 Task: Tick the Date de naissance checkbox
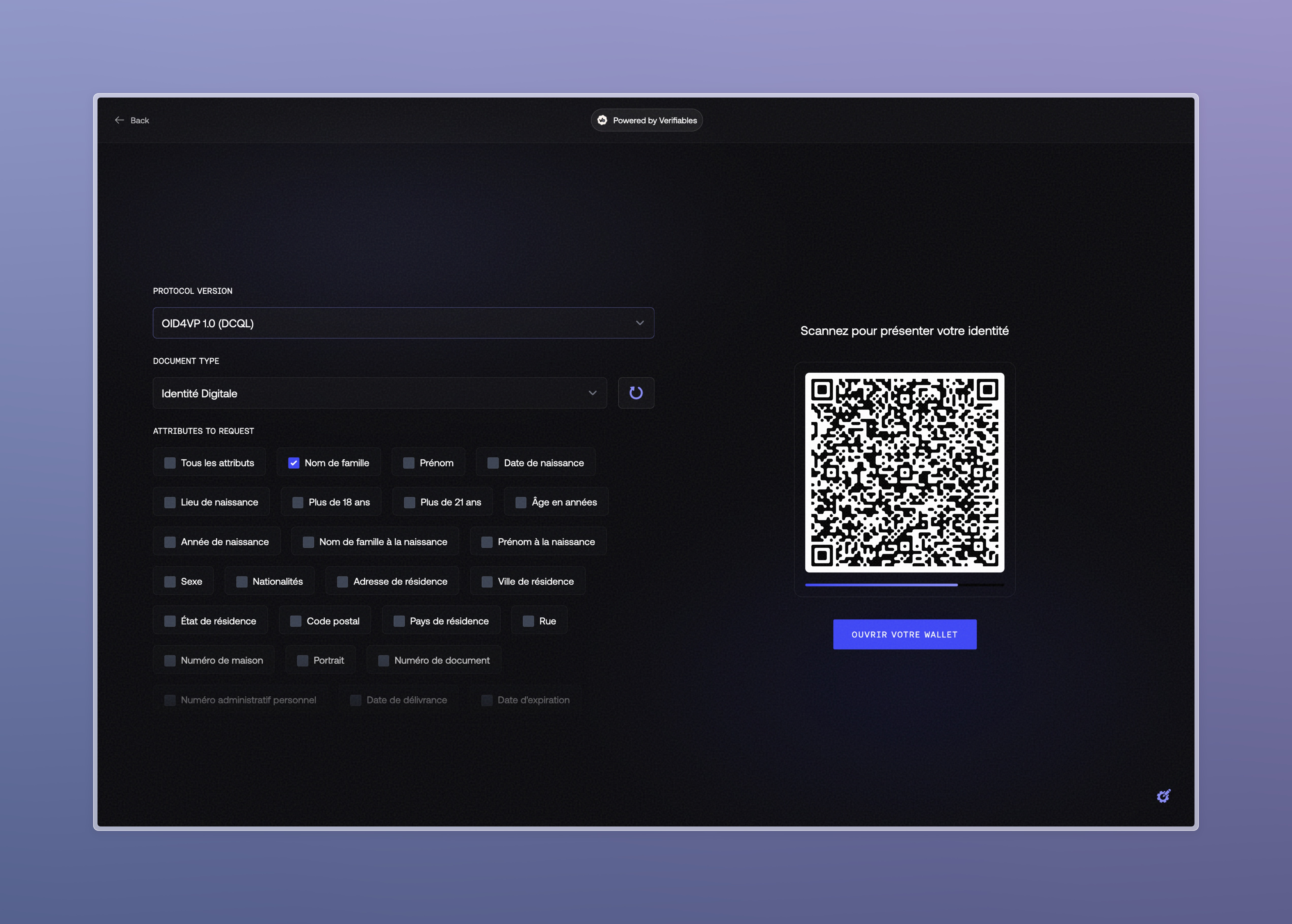pos(493,463)
